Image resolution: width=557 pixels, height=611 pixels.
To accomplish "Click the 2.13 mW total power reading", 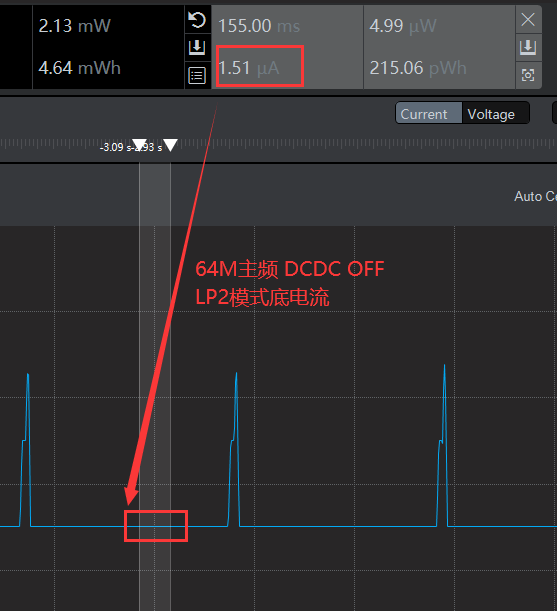I will pyautogui.click(x=74, y=26).
